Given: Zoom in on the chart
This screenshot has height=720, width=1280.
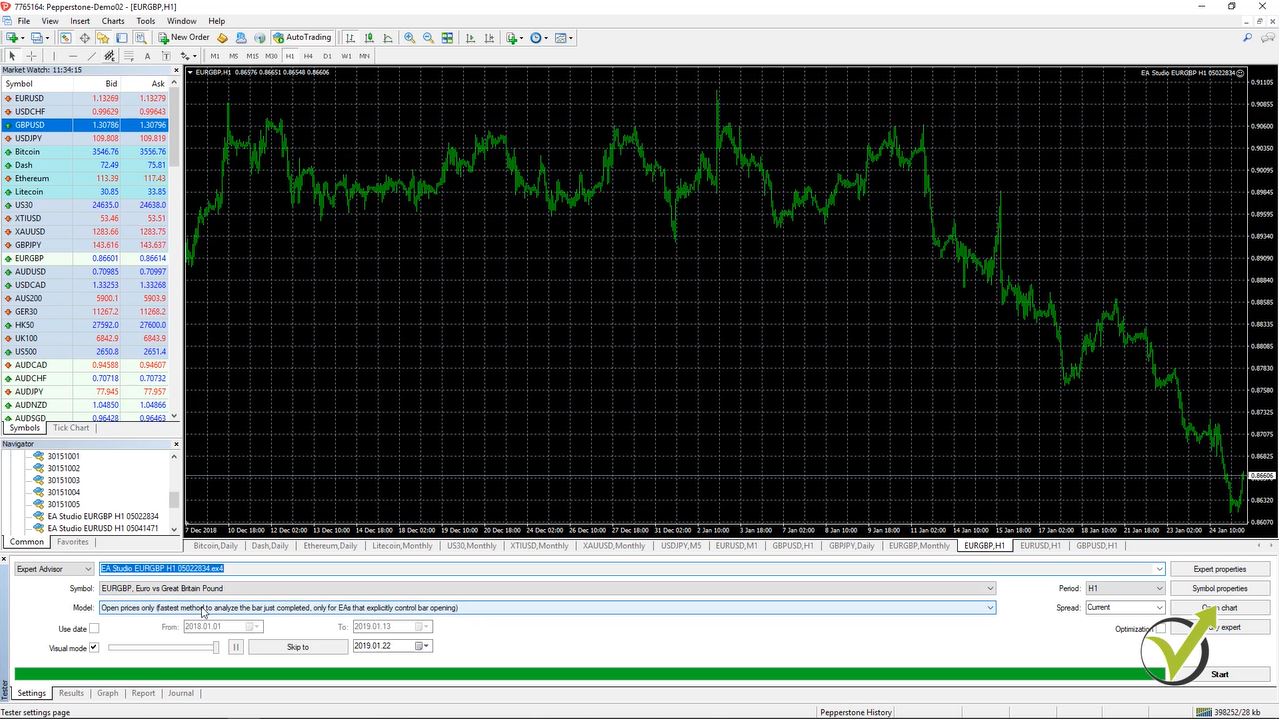Looking at the screenshot, I should click(408, 38).
